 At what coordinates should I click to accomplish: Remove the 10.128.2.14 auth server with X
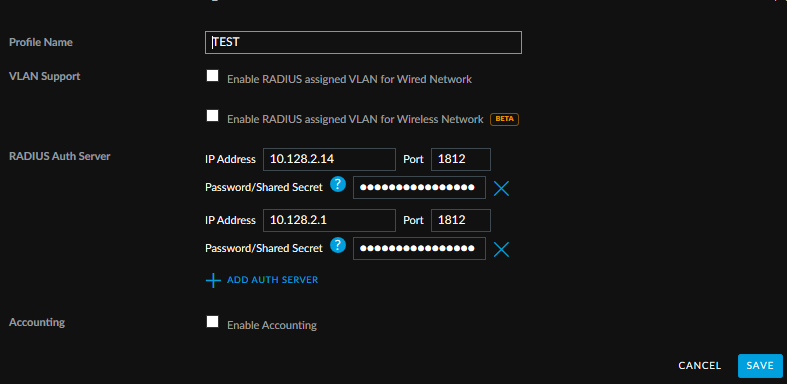click(x=501, y=188)
